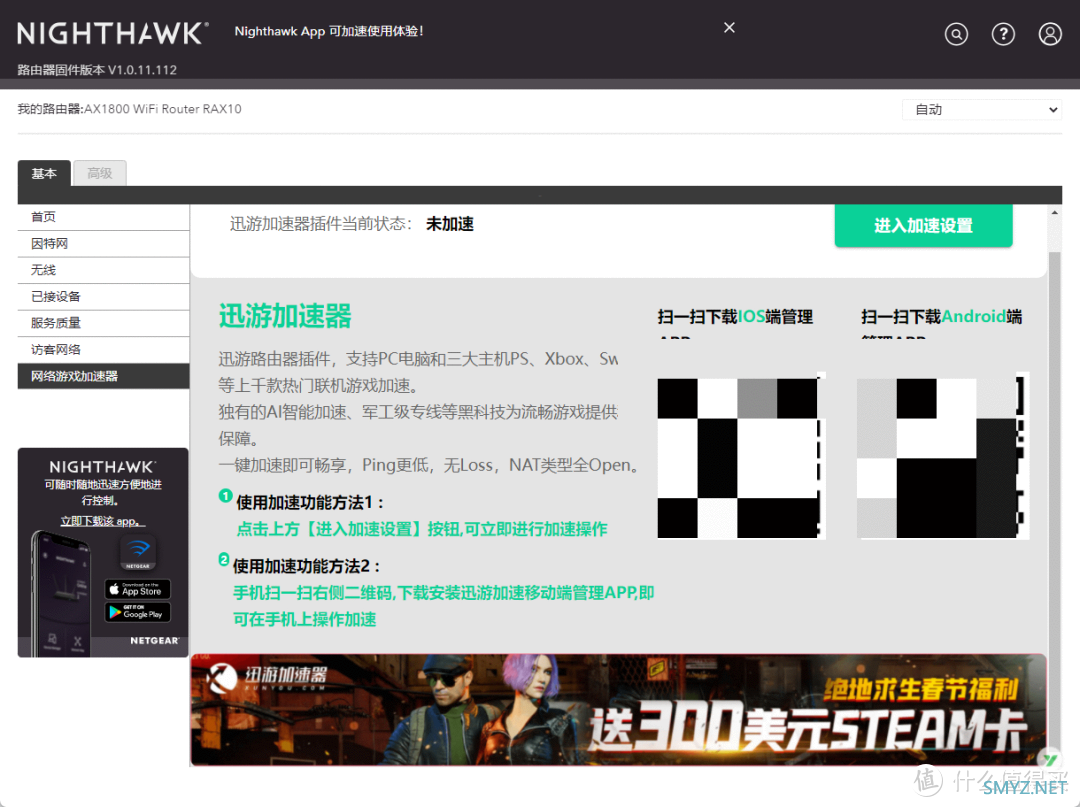Image resolution: width=1080 pixels, height=807 pixels.
Task: Click the 扫一扫下载Android端 label
Action: [942, 317]
